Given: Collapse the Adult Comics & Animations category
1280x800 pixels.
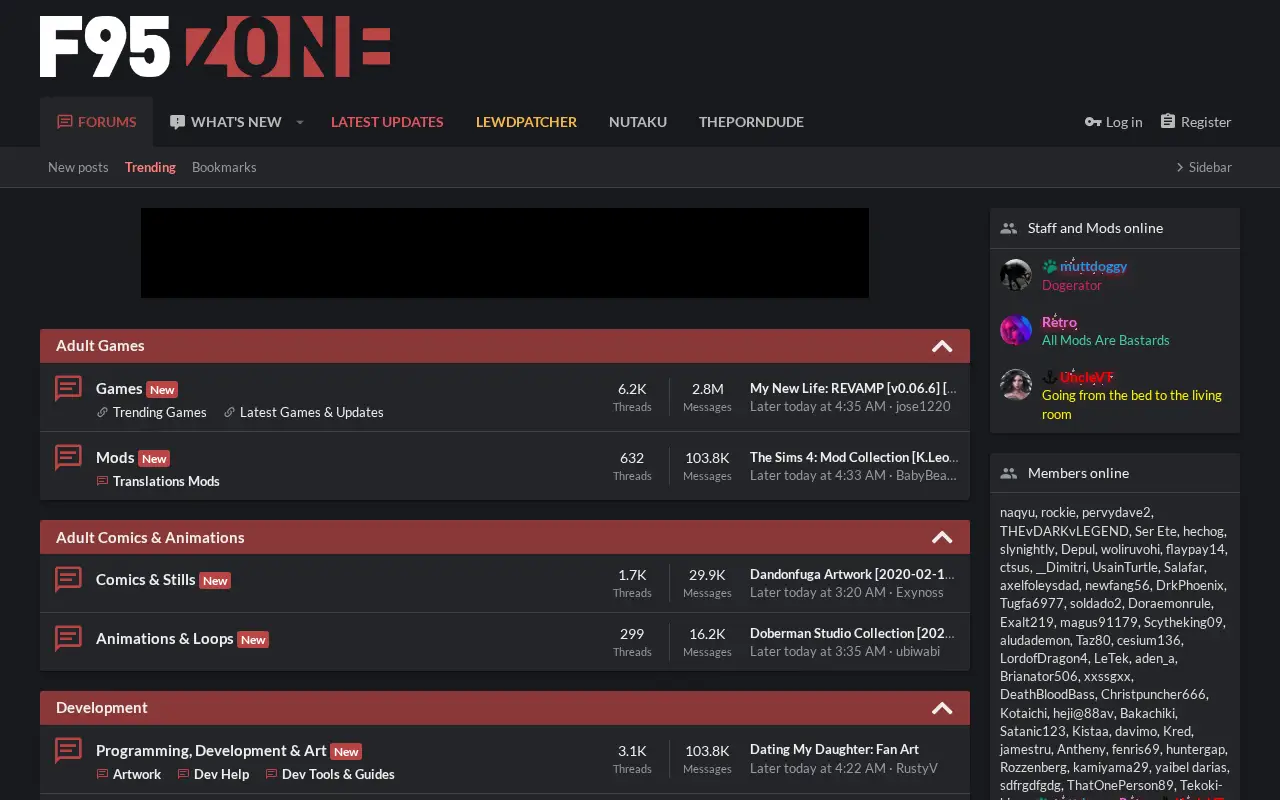Looking at the screenshot, I should 942,537.
